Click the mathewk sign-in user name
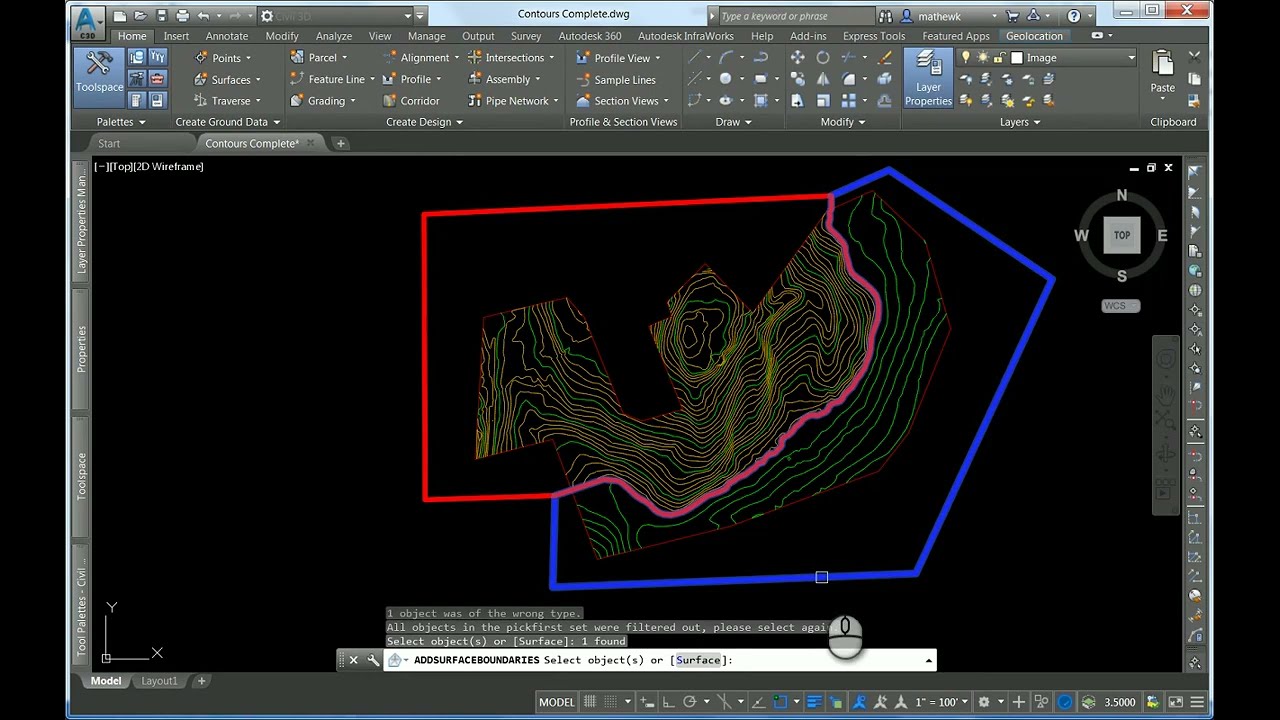Screen dimensions: 1280x720 click(x=939, y=16)
